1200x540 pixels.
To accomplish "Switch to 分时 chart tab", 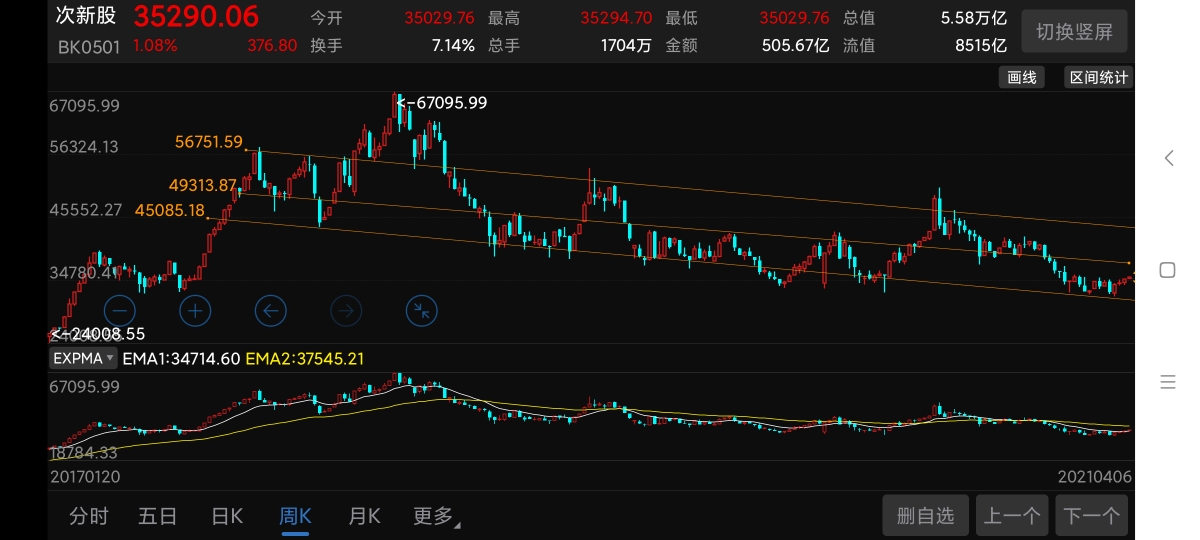I will [88, 516].
